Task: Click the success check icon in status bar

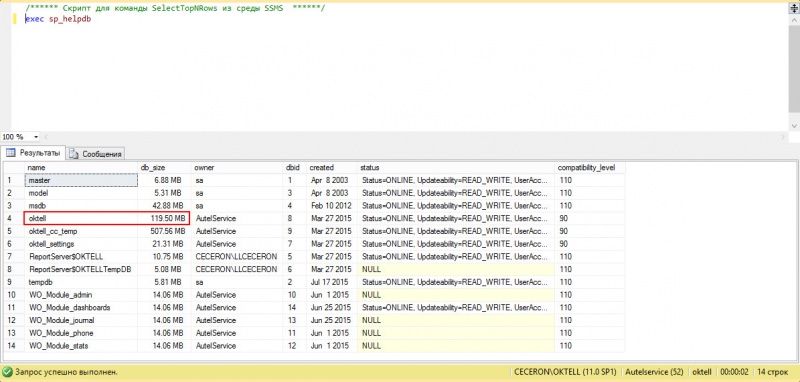Action: [x=7, y=372]
